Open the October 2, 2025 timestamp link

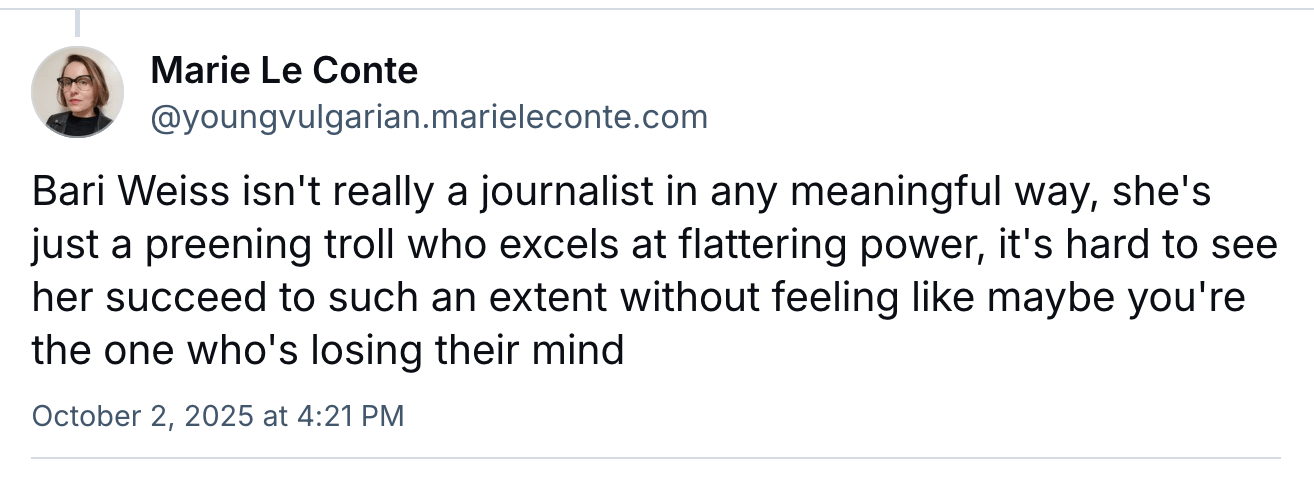pos(218,416)
